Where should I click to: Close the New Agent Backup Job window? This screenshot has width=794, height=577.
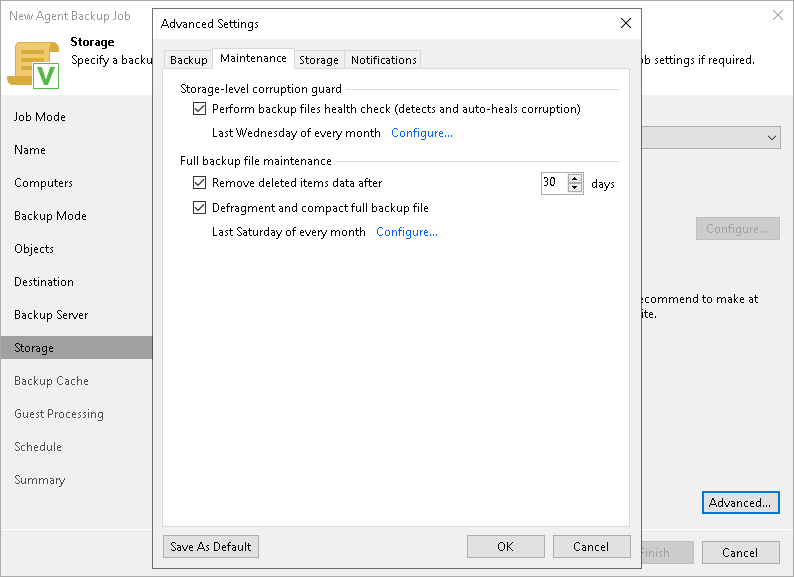pos(778,15)
